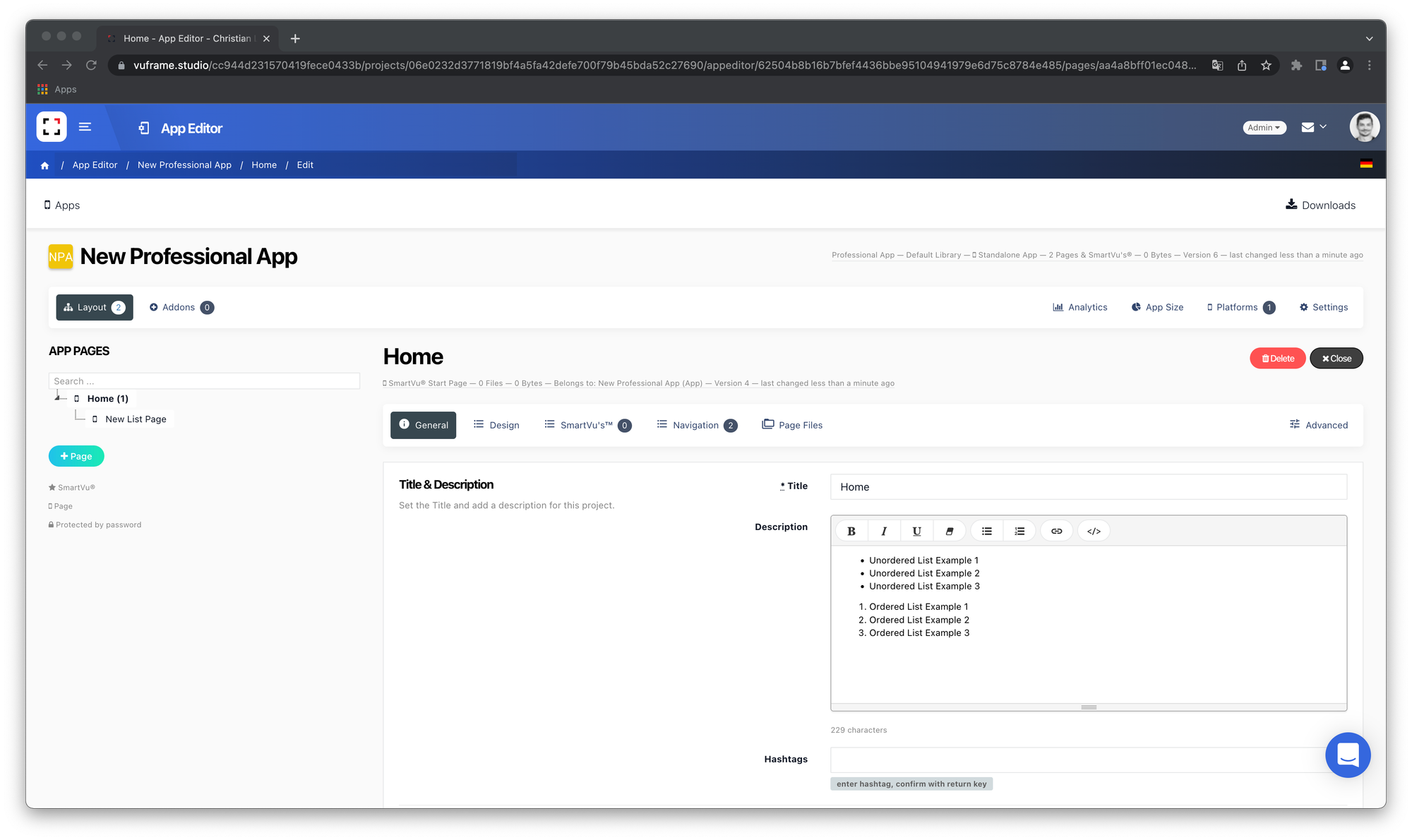Viewport: 1412px width, 840px height.
Task: Click the Vuframe logo icon
Action: (x=52, y=127)
